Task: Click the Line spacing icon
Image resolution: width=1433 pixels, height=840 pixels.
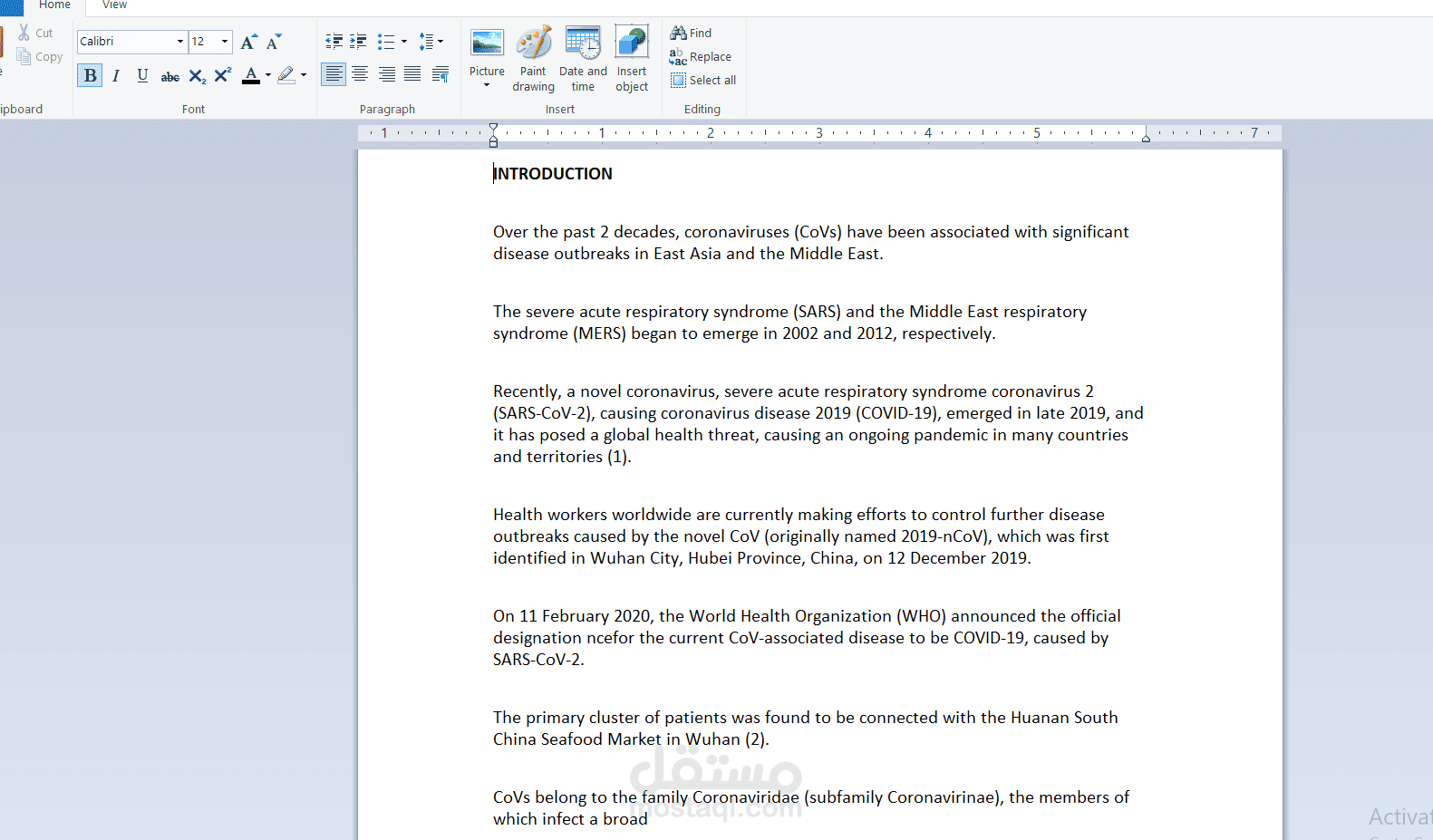Action: click(x=425, y=42)
